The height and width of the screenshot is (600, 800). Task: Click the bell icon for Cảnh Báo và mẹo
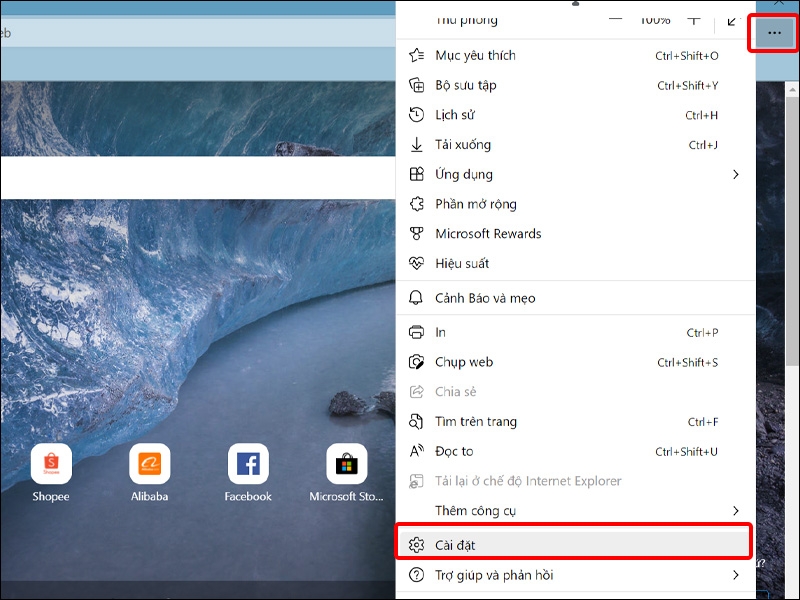(416, 298)
